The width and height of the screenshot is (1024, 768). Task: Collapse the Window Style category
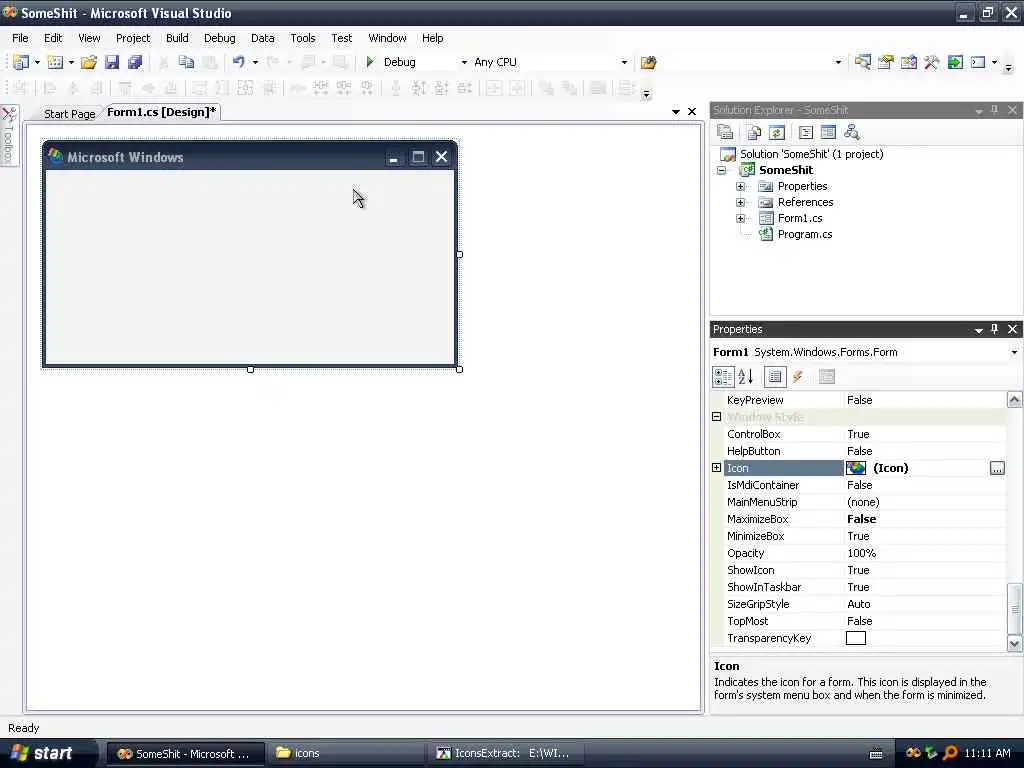coord(716,417)
